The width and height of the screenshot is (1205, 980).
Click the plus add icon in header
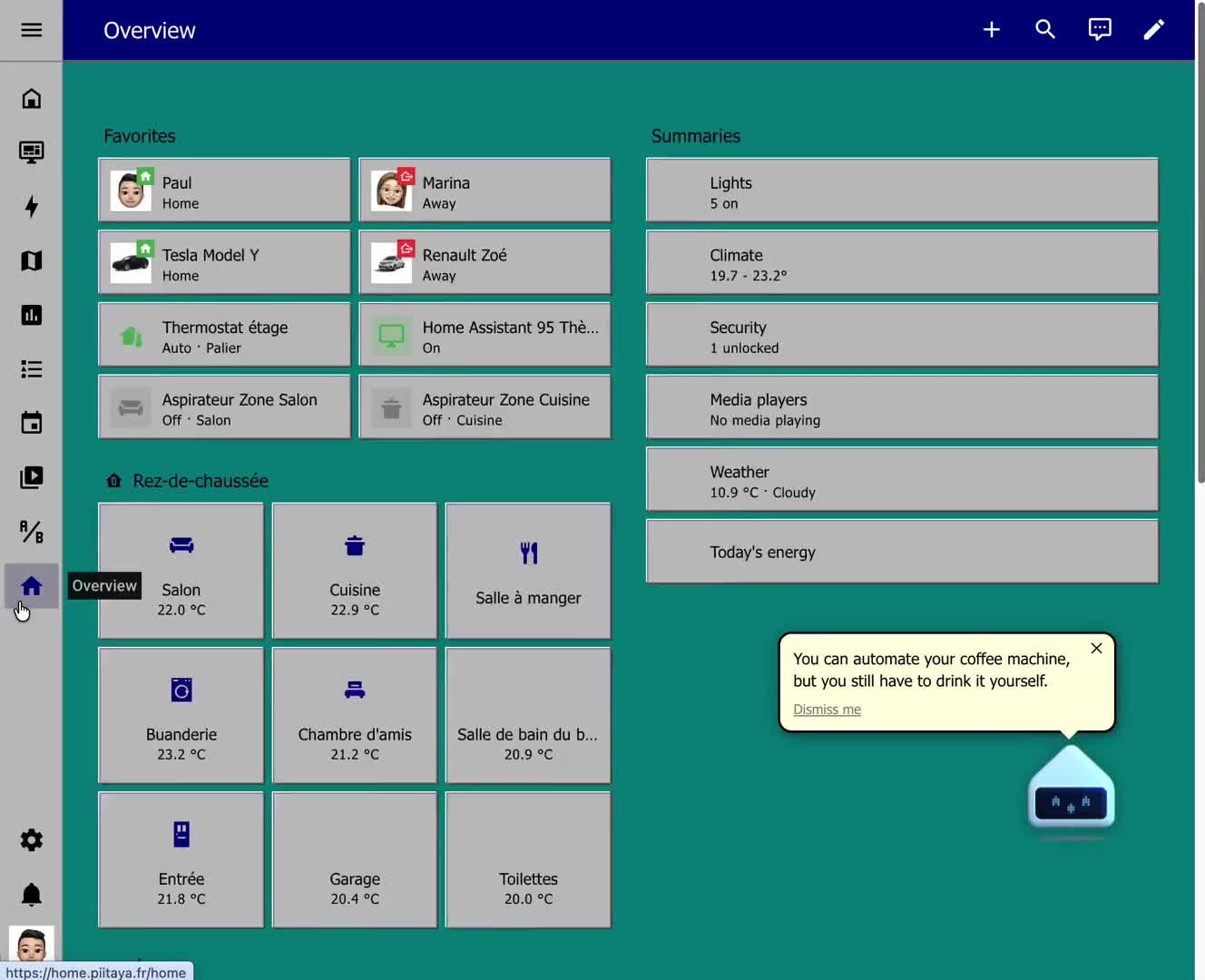[991, 30]
